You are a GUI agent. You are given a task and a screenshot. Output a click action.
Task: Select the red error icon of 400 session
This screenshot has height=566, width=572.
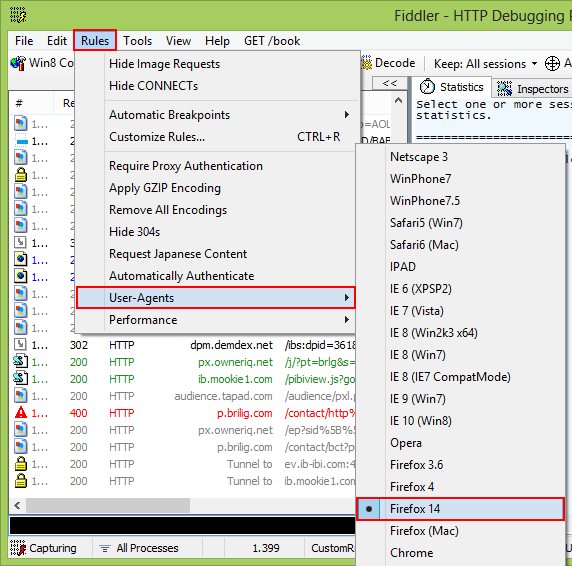(21, 412)
